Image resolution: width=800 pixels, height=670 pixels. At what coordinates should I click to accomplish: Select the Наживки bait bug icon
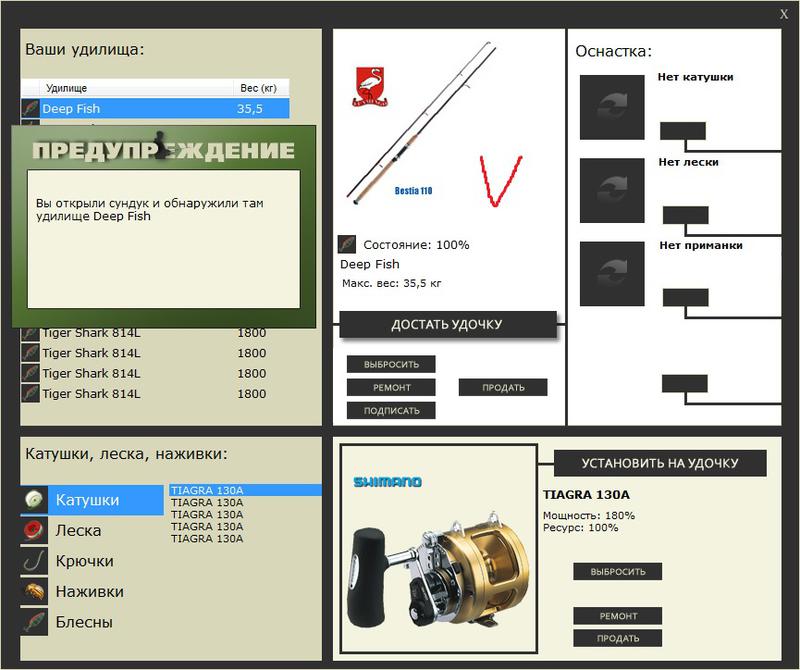(34, 591)
